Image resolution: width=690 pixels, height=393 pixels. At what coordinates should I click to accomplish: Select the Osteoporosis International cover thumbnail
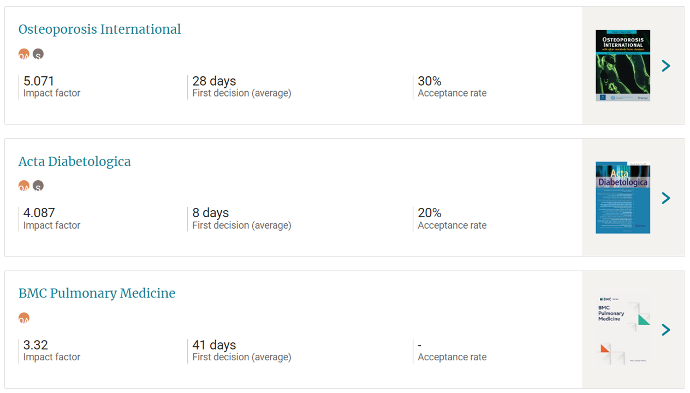point(623,66)
